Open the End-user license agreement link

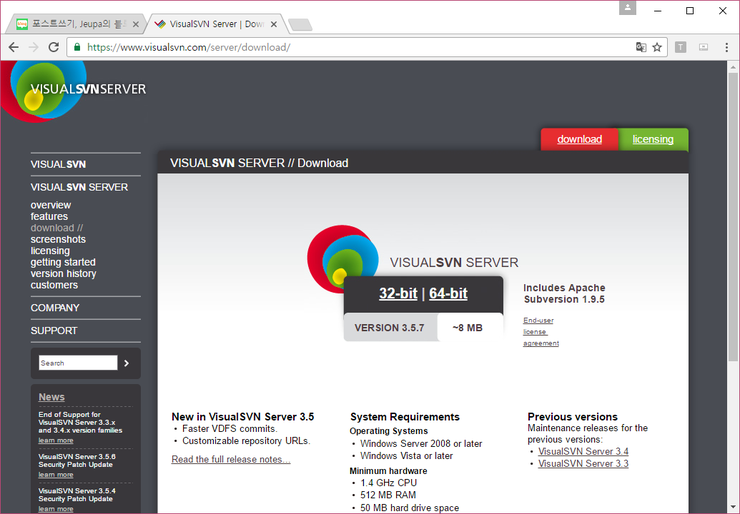point(541,332)
